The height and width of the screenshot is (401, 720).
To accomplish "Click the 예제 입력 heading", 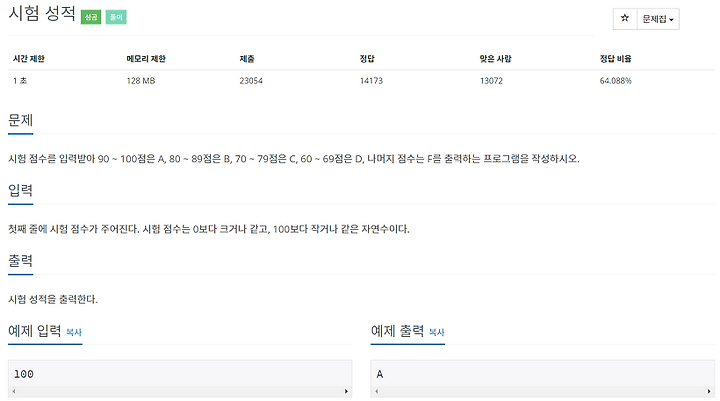I will coord(35,331).
